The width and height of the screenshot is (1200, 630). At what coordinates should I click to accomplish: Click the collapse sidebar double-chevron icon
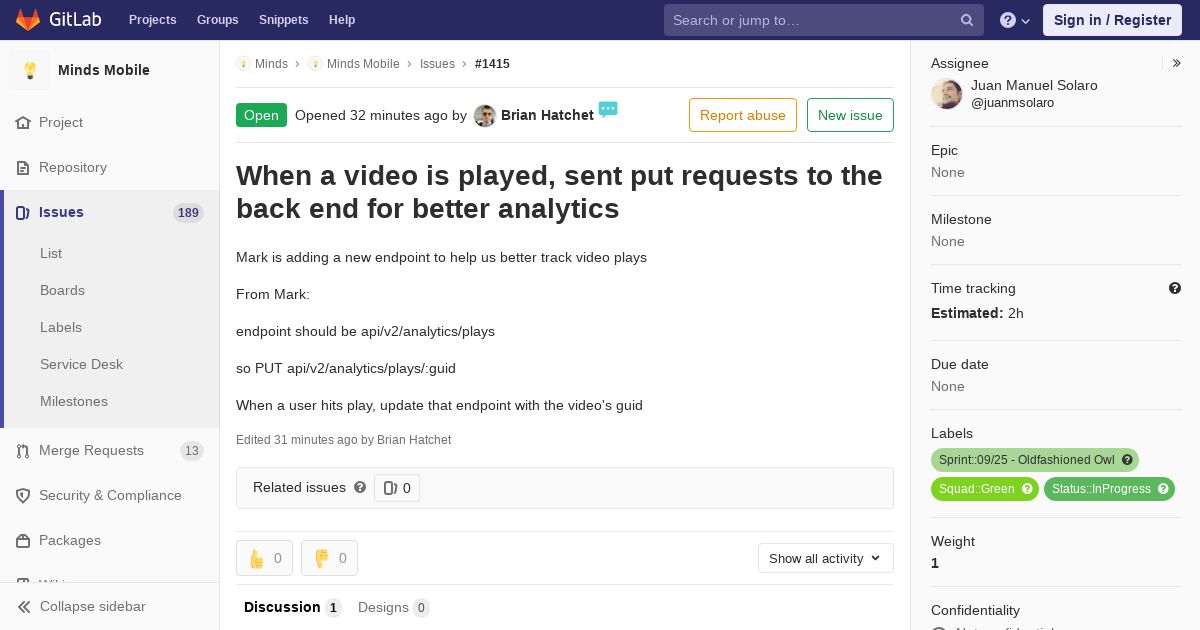point(24,606)
